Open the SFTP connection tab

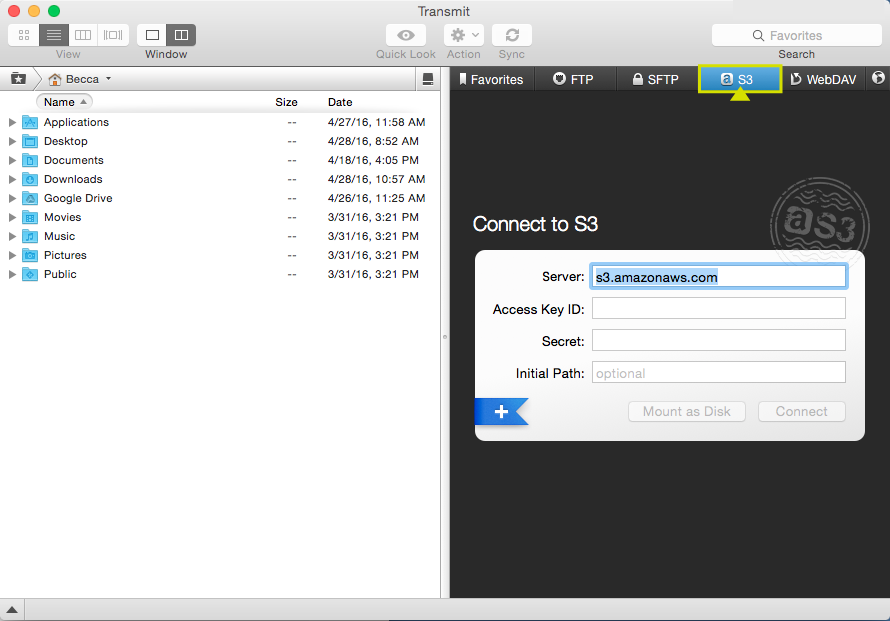pyautogui.click(x=656, y=79)
